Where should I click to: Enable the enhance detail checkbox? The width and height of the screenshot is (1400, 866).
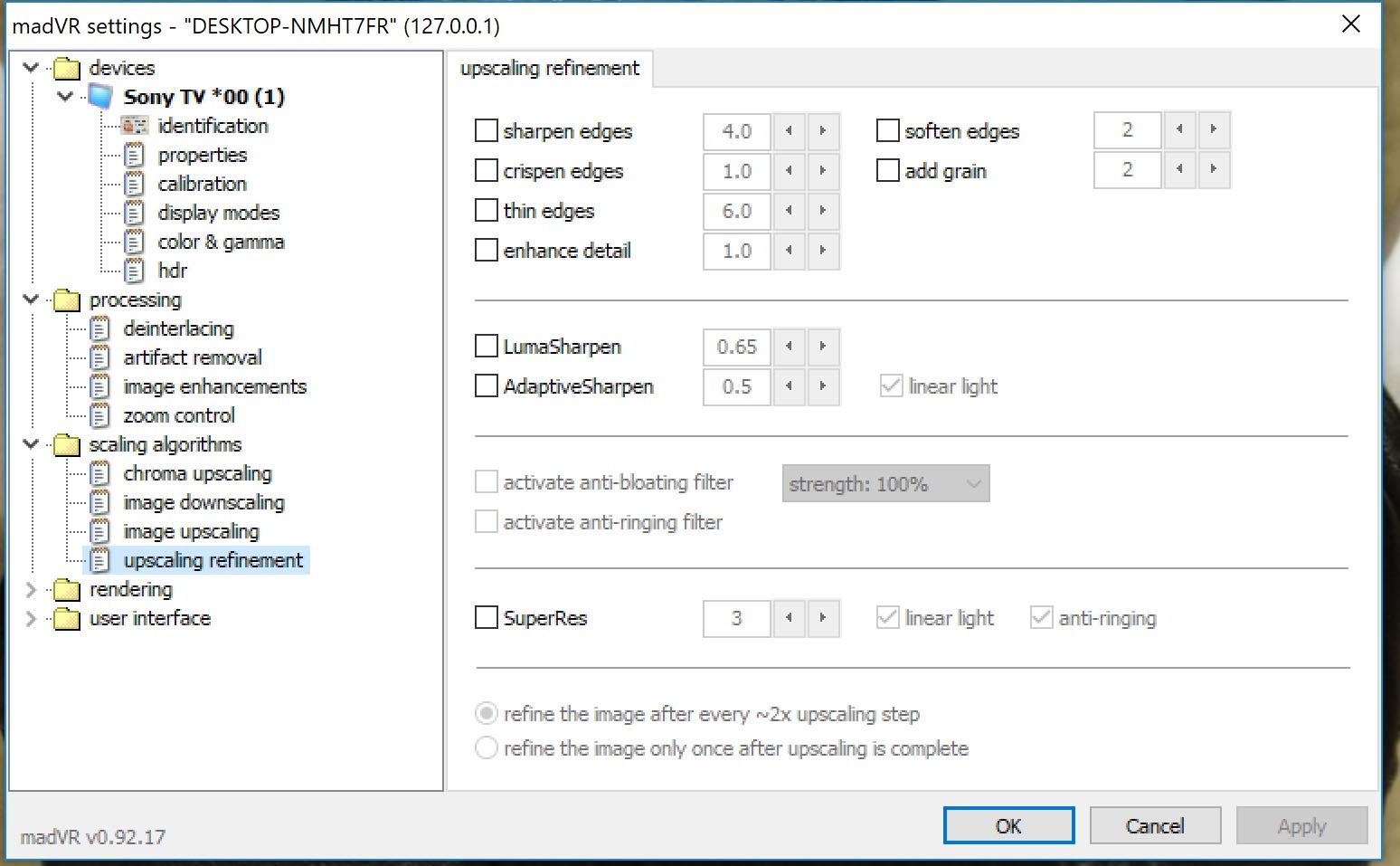(487, 250)
